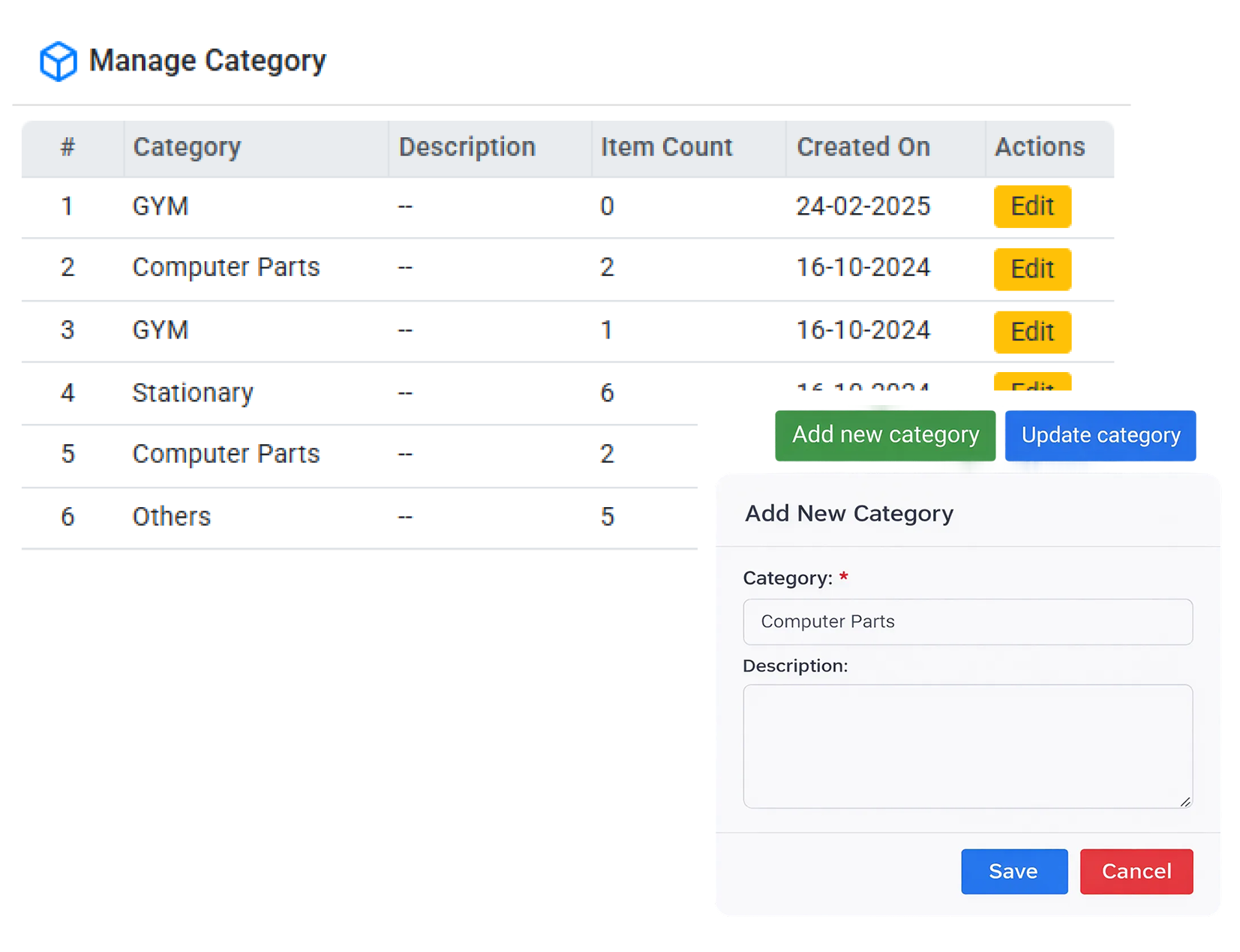Sort the table by Category column

click(x=187, y=147)
